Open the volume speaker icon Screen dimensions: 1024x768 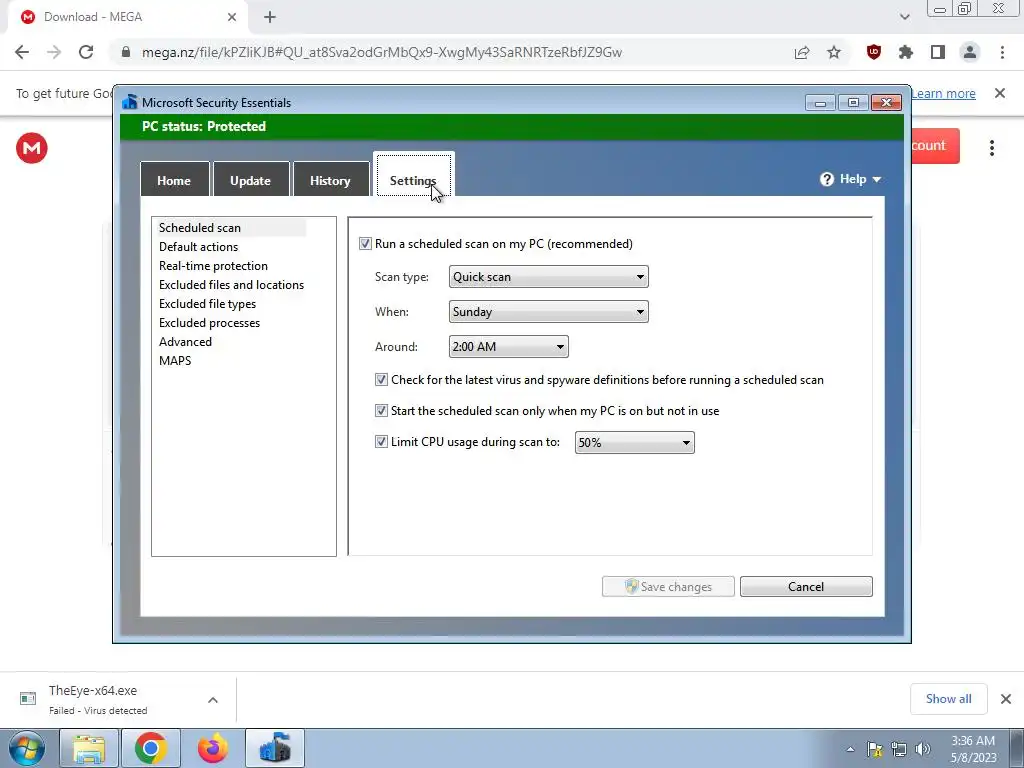tap(922, 749)
